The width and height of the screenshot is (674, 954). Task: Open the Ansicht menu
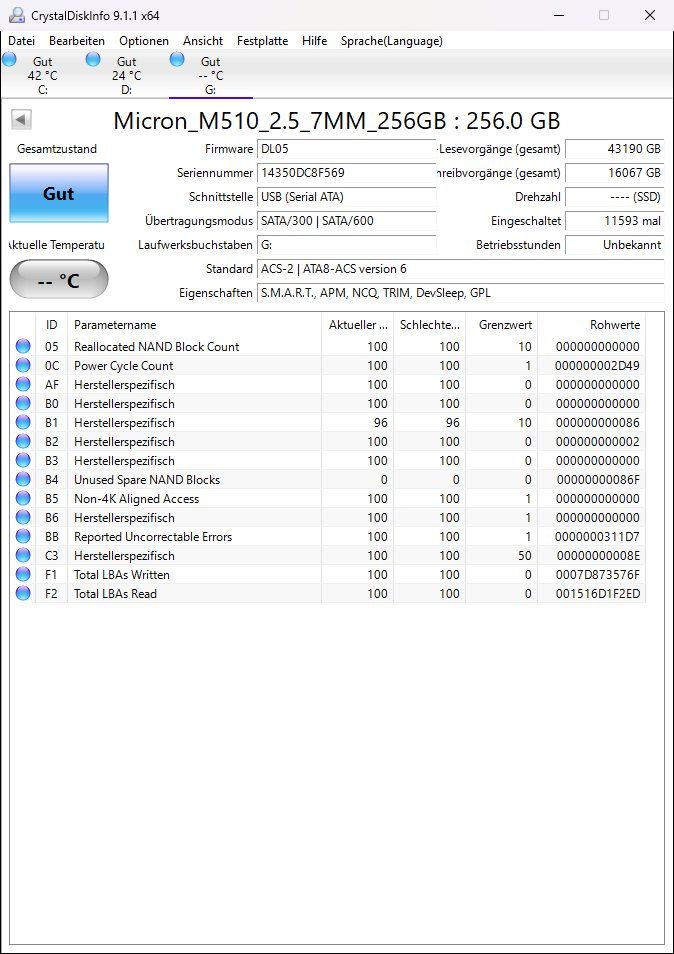coord(203,41)
